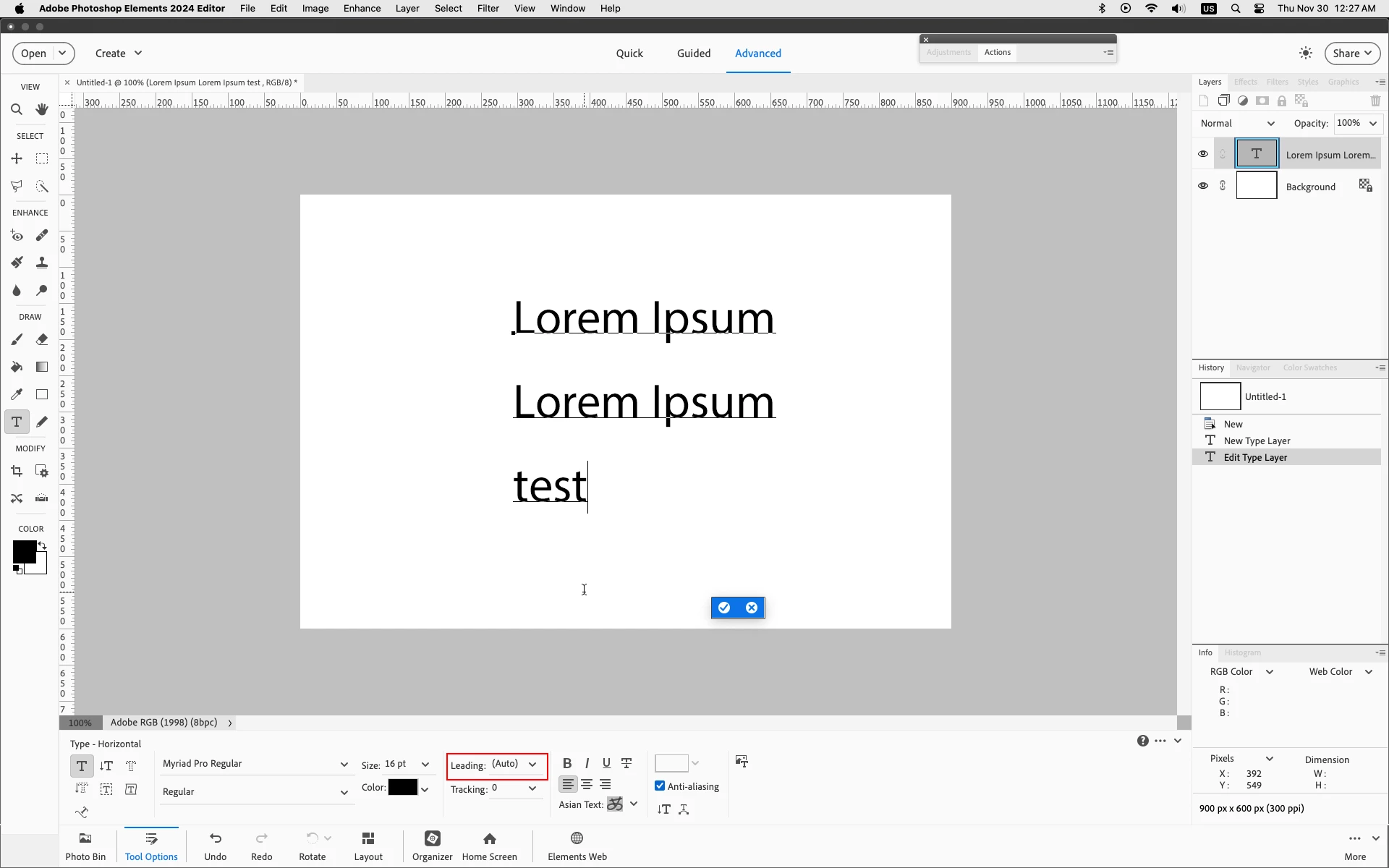Center align the text
The width and height of the screenshot is (1389, 868).
[587, 784]
